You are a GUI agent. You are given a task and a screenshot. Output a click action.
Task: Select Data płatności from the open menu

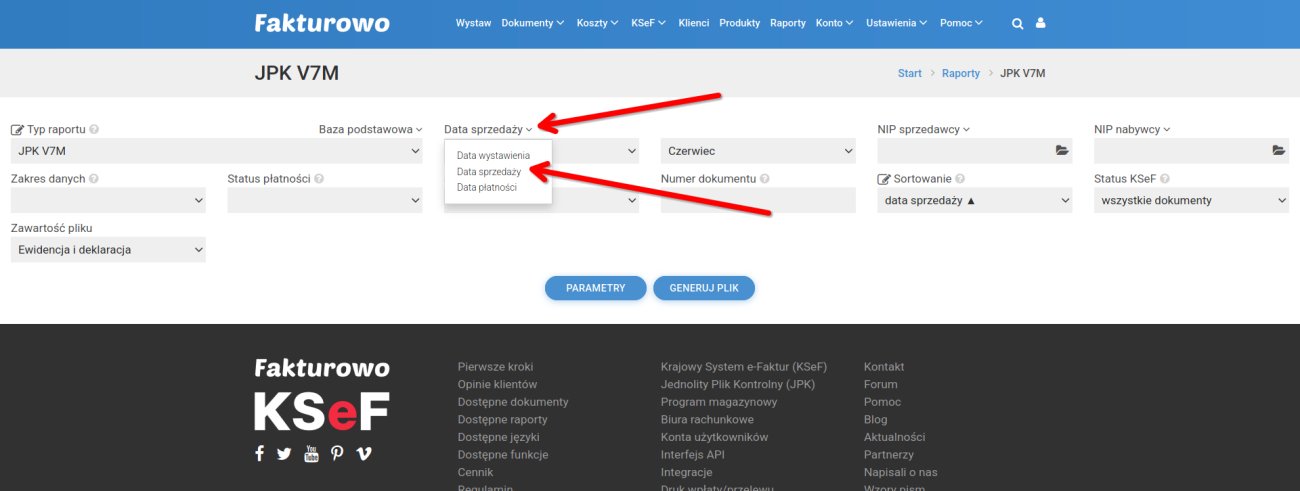pyautogui.click(x=487, y=187)
